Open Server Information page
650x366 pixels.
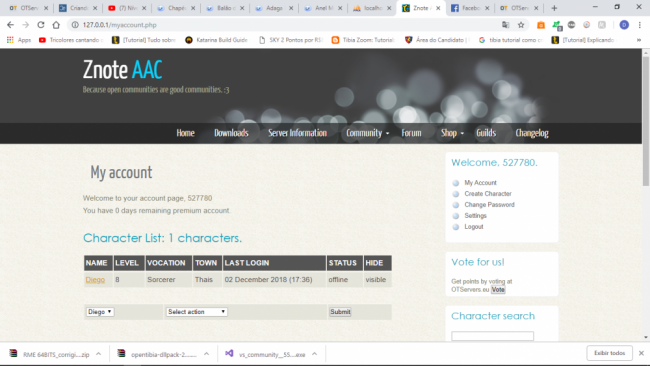coord(297,133)
